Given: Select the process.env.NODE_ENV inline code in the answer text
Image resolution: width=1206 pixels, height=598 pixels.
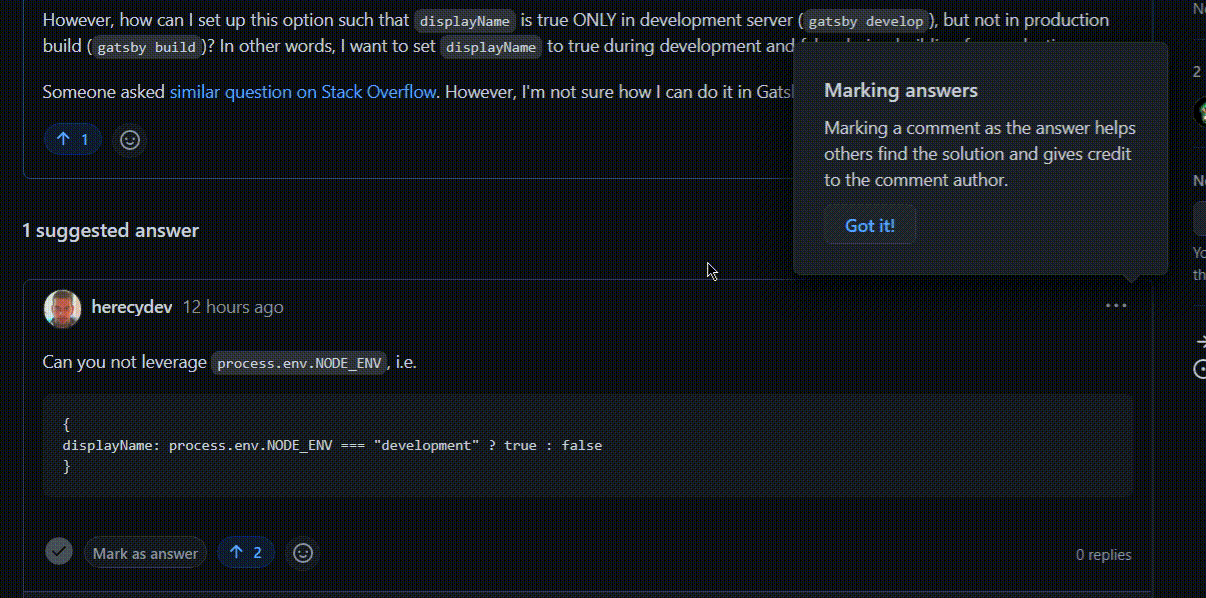Looking at the screenshot, I should 299,363.
